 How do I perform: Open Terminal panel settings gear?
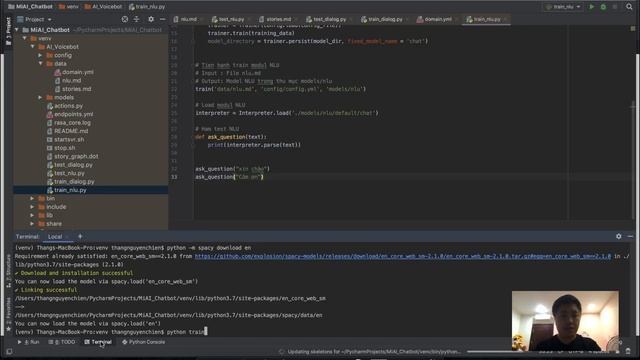(619, 236)
